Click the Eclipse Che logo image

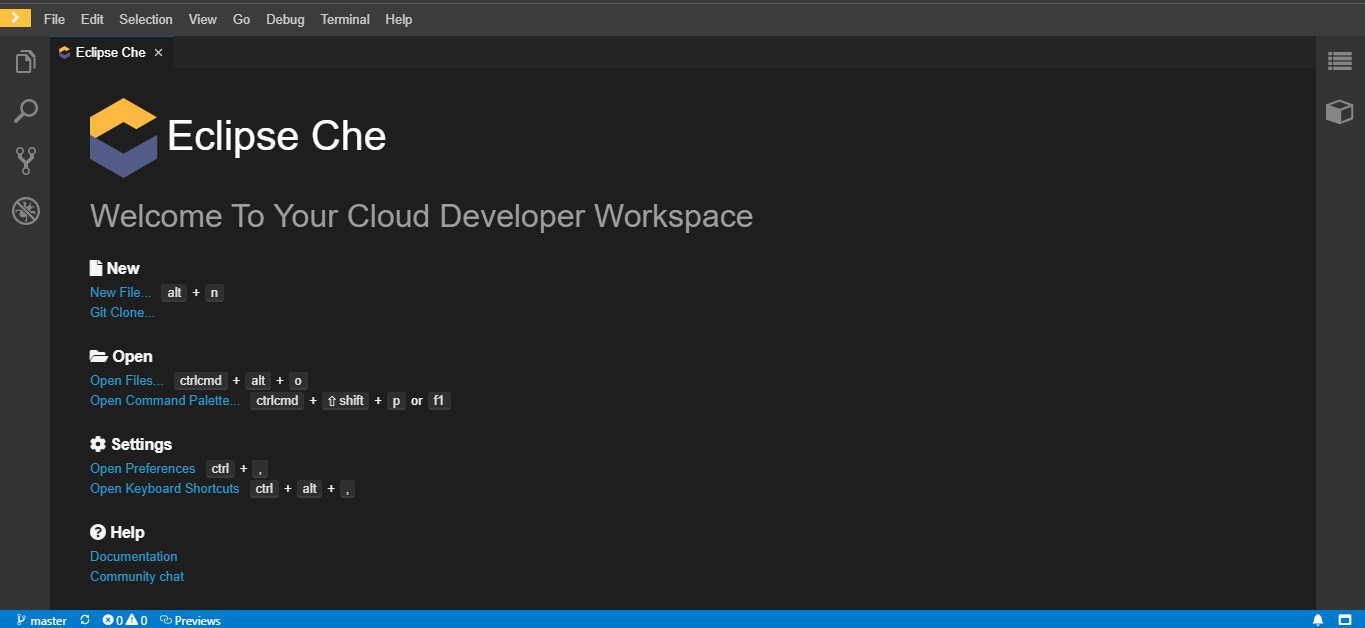pyautogui.click(x=123, y=138)
